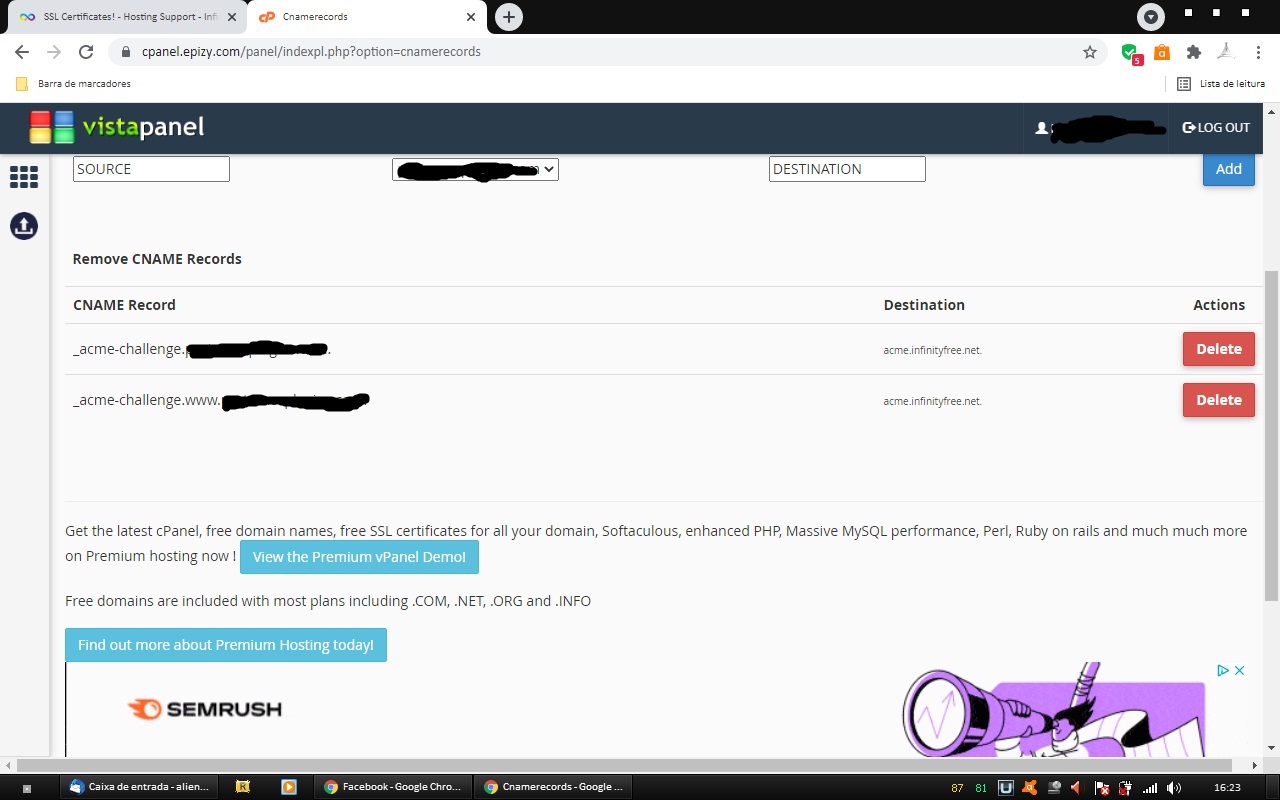Click the AdChoices icon on the ad
The height and width of the screenshot is (800, 1280).
point(1222,670)
